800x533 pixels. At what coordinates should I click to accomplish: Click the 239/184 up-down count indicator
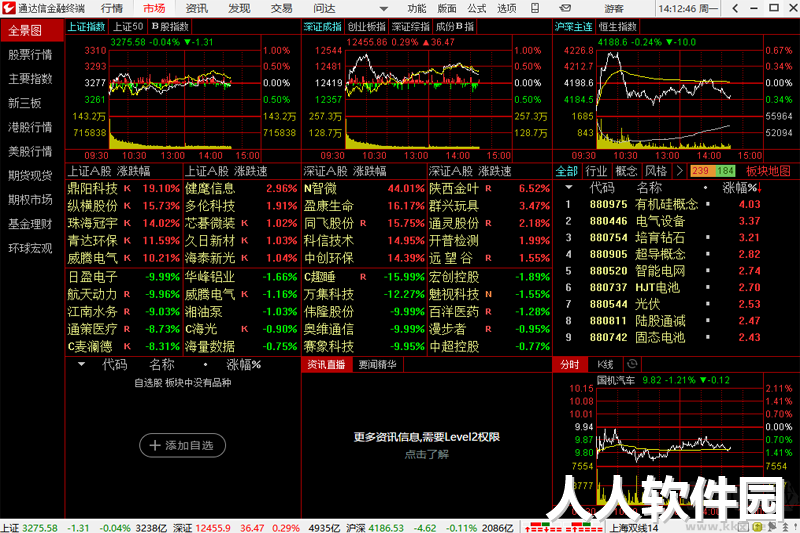[713, 171]
